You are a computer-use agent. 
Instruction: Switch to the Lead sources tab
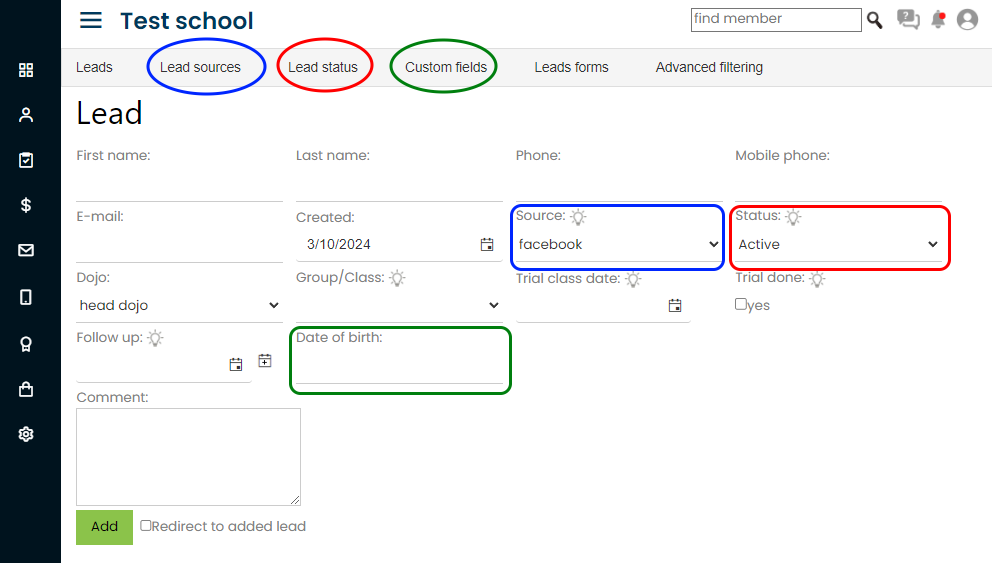[200, 67]
